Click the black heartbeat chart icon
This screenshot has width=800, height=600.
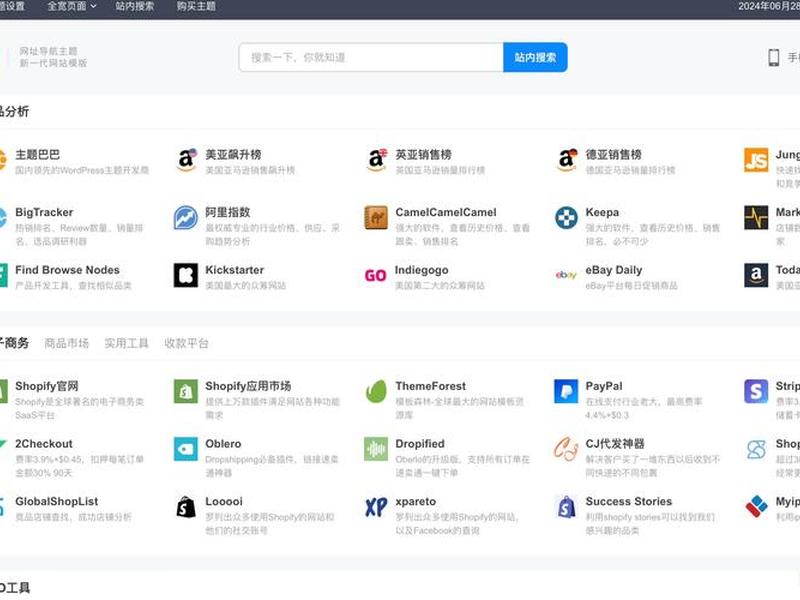(x=756, y=218)
